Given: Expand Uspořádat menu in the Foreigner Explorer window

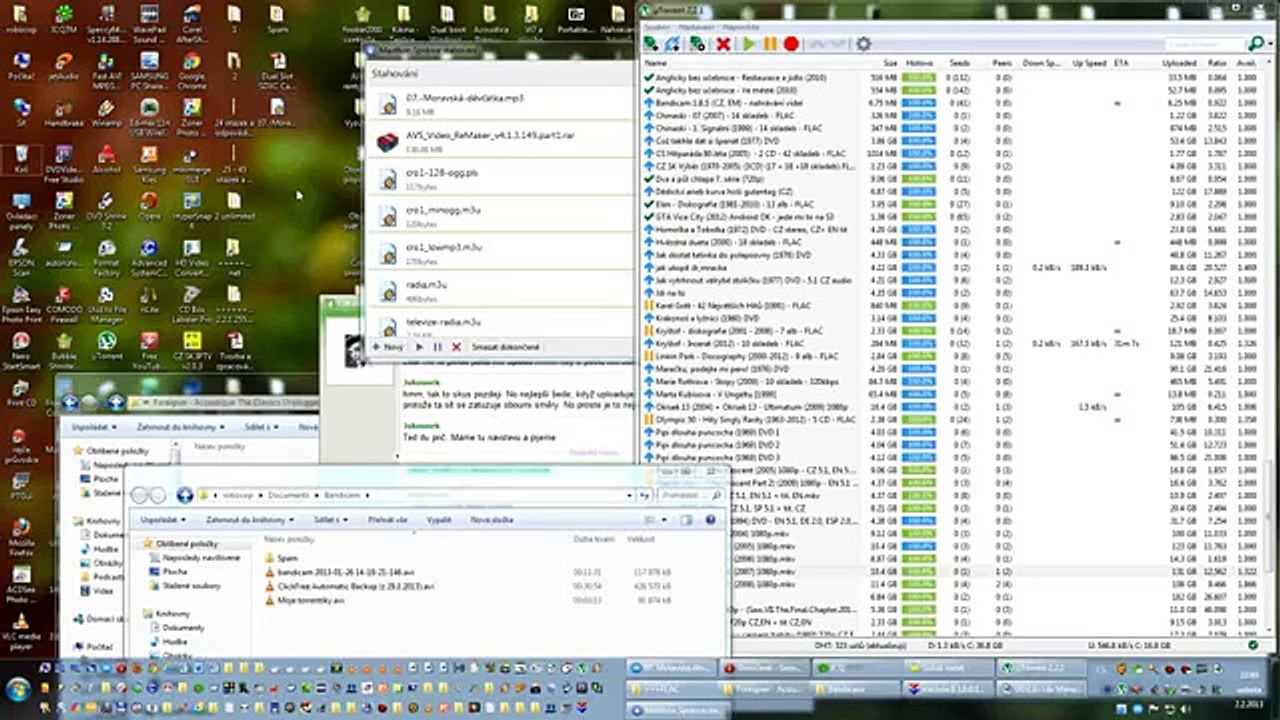Looking at the screenshot, I should pyautogui.click(x=97, y=427).
